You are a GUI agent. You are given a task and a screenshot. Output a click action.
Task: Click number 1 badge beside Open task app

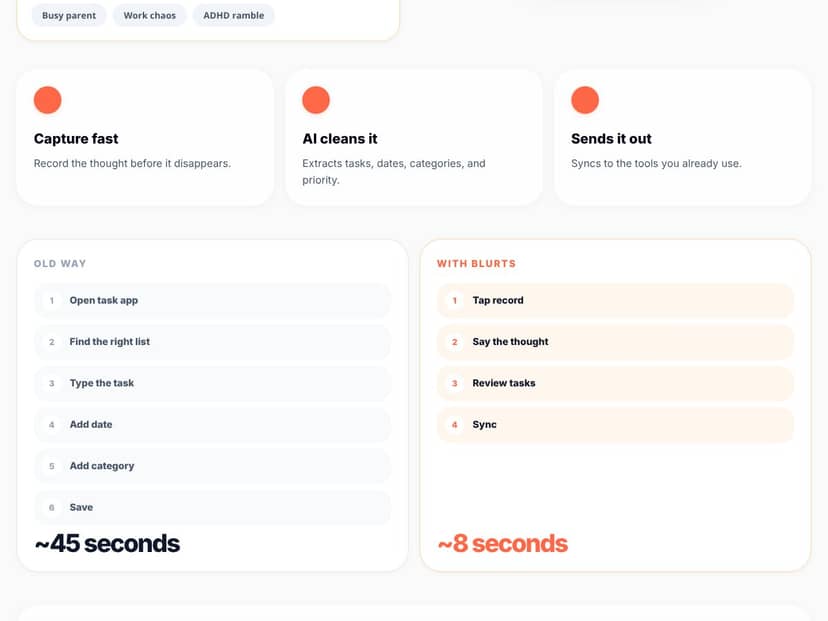point(52,300)
